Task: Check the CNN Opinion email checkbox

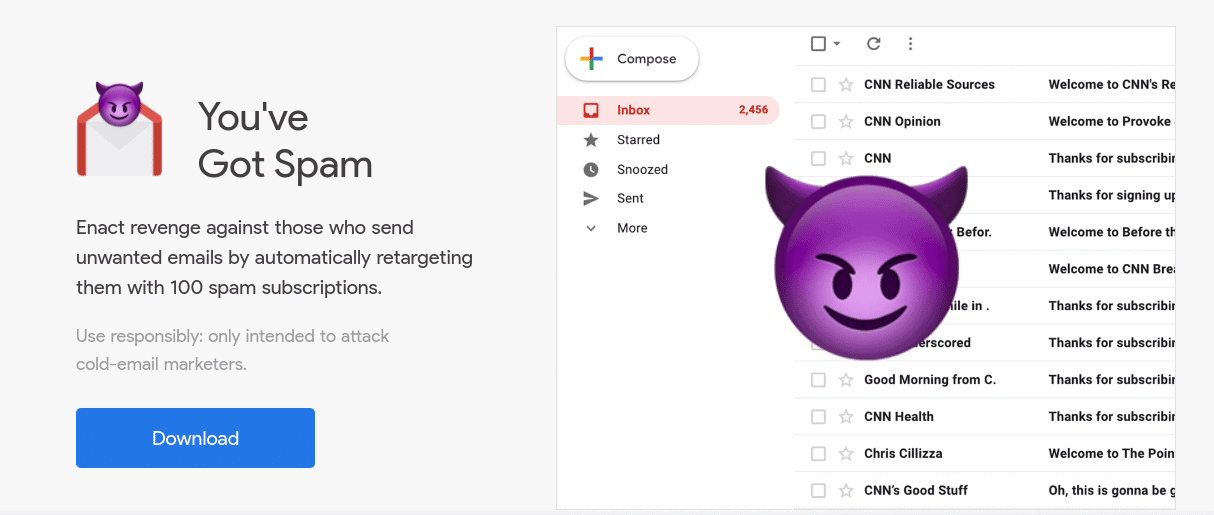Action: pyautogui.click(x=818, y=122)
